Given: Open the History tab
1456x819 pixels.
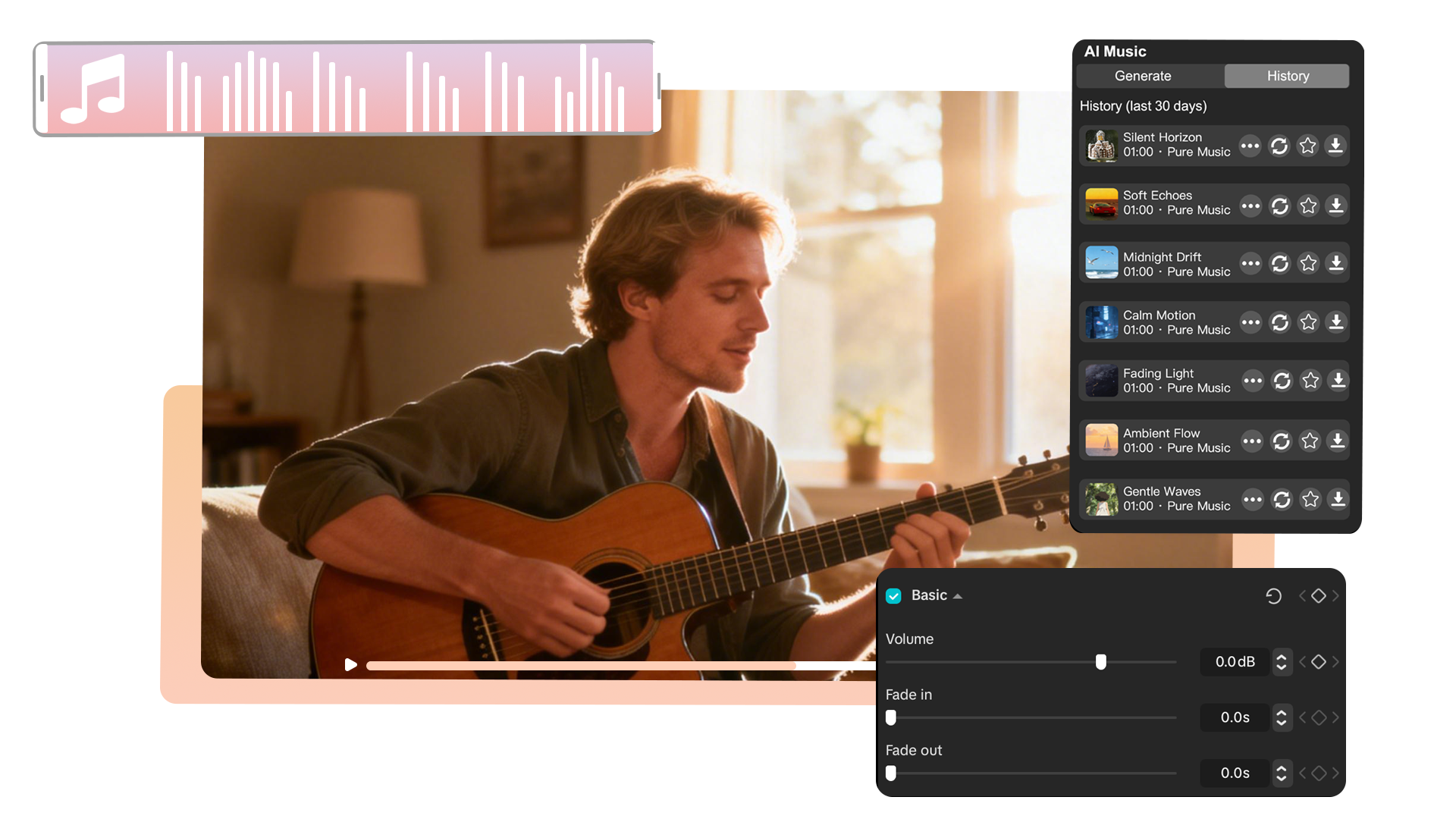Looking at the screenshot, I should (x=1288, y=76).
